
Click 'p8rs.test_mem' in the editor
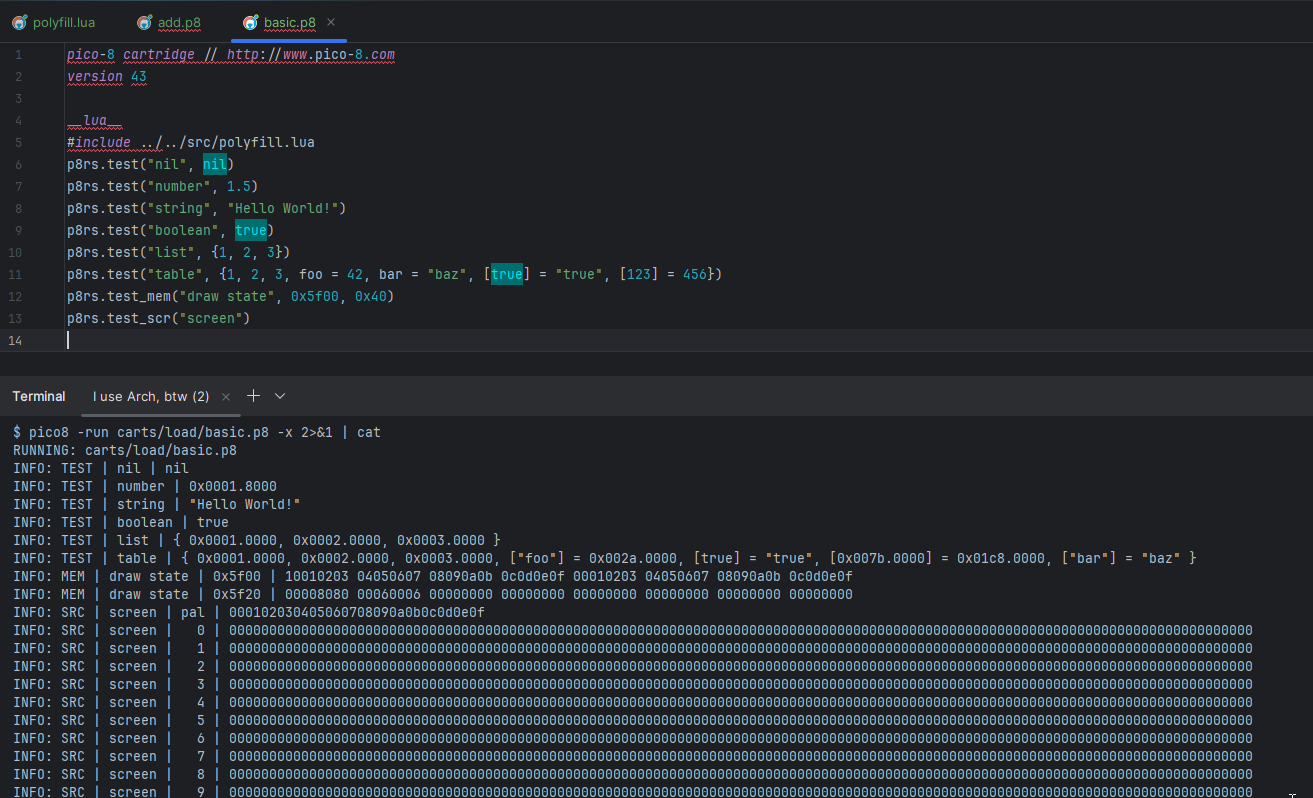(x=119, y=296)
